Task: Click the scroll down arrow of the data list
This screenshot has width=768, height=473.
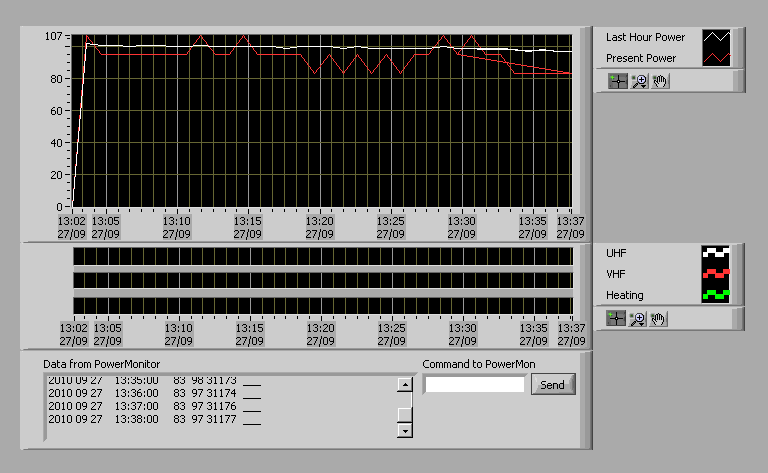Action: click(x=405, y=430)
